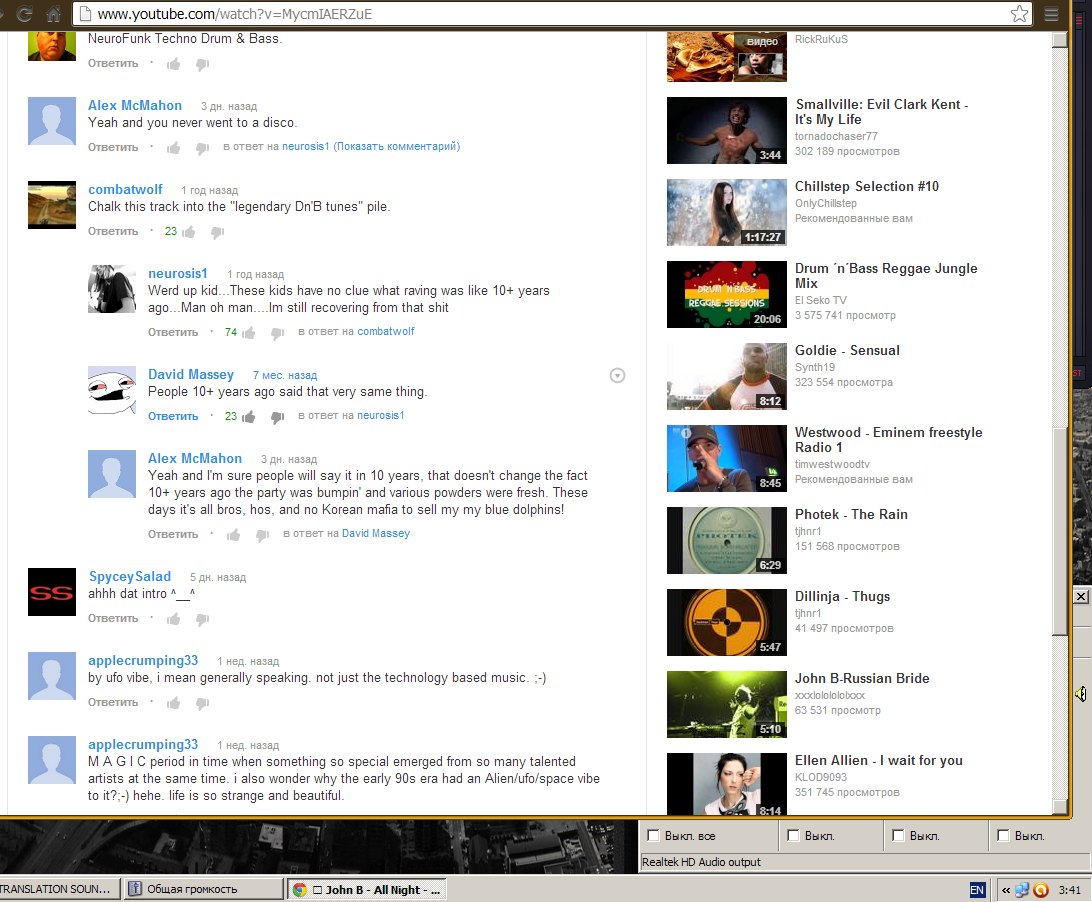Switch to John B - All Night Chrome task
The image size is (1092, 902).
coord(366,889)
